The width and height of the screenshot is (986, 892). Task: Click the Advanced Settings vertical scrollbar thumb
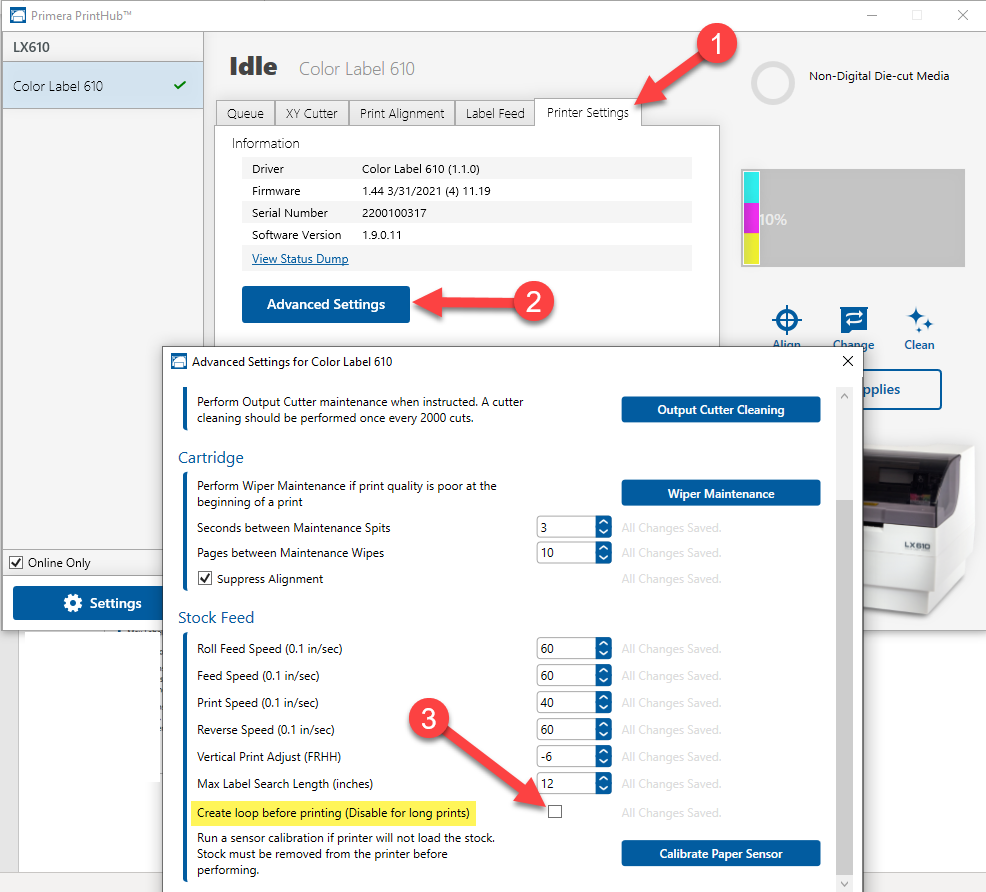(x=845, y=685)
